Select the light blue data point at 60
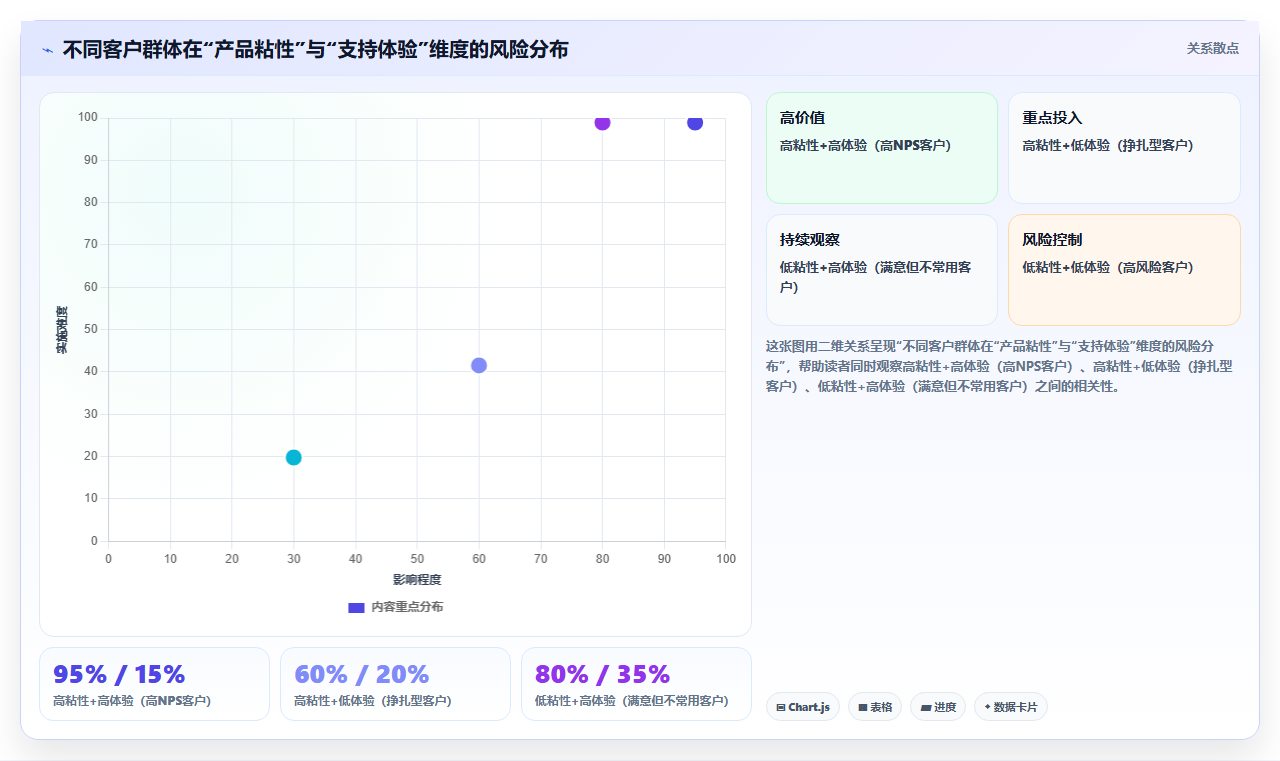This screenshot has width=1280, height=761. [x=479, y=366]
